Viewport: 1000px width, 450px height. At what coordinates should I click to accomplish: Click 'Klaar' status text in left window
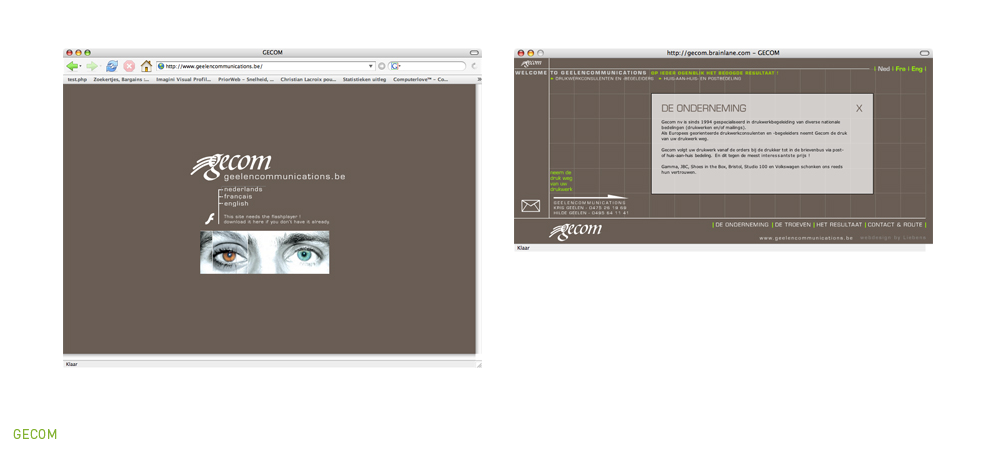tap(71, 364)
